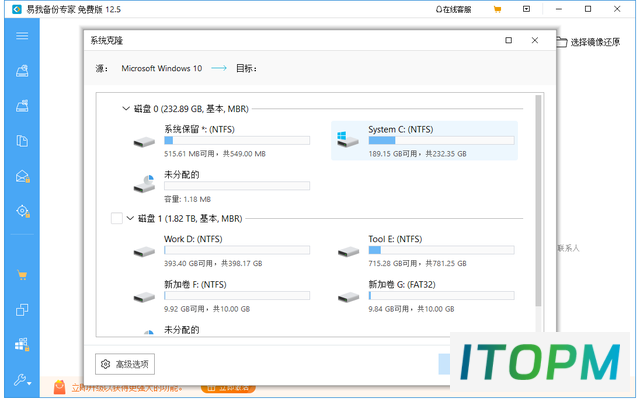Minimize the main application window

pos(559,9)
